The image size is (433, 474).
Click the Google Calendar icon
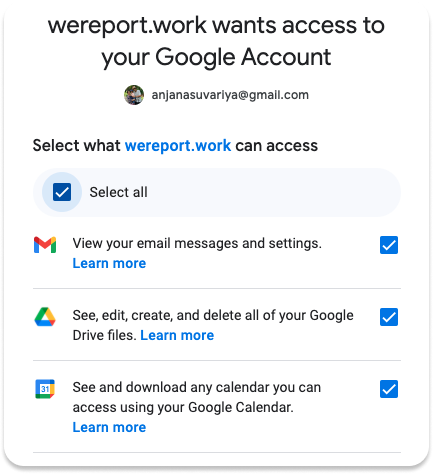tap(45, 389)
